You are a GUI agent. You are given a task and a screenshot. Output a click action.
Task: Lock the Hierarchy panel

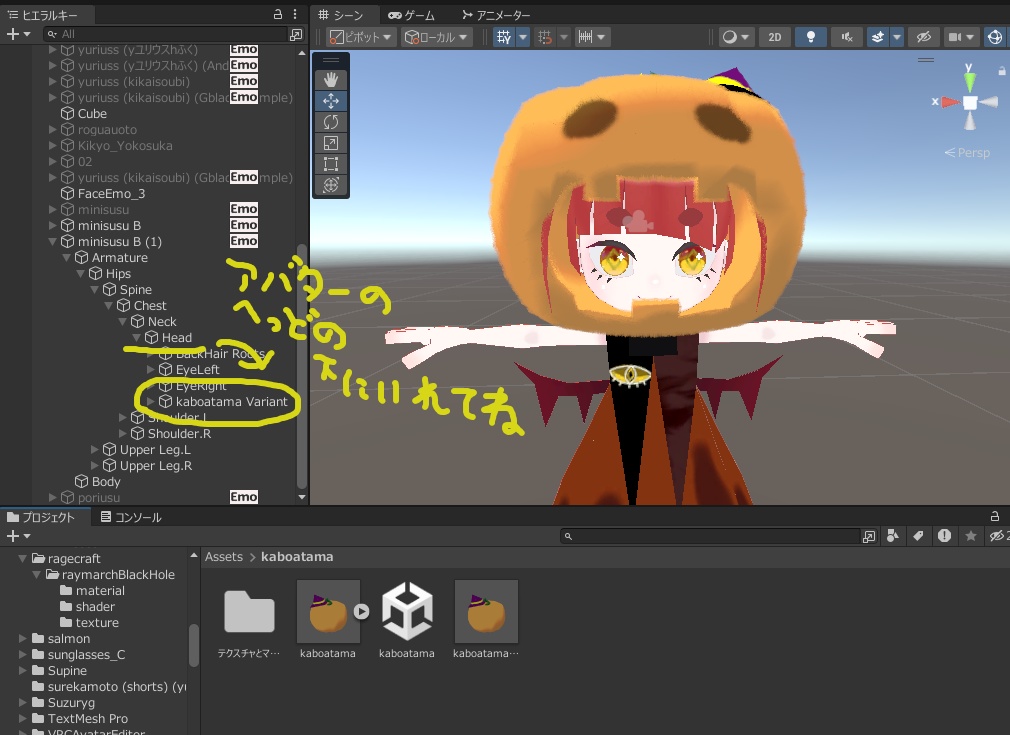[x=278, y=14]
